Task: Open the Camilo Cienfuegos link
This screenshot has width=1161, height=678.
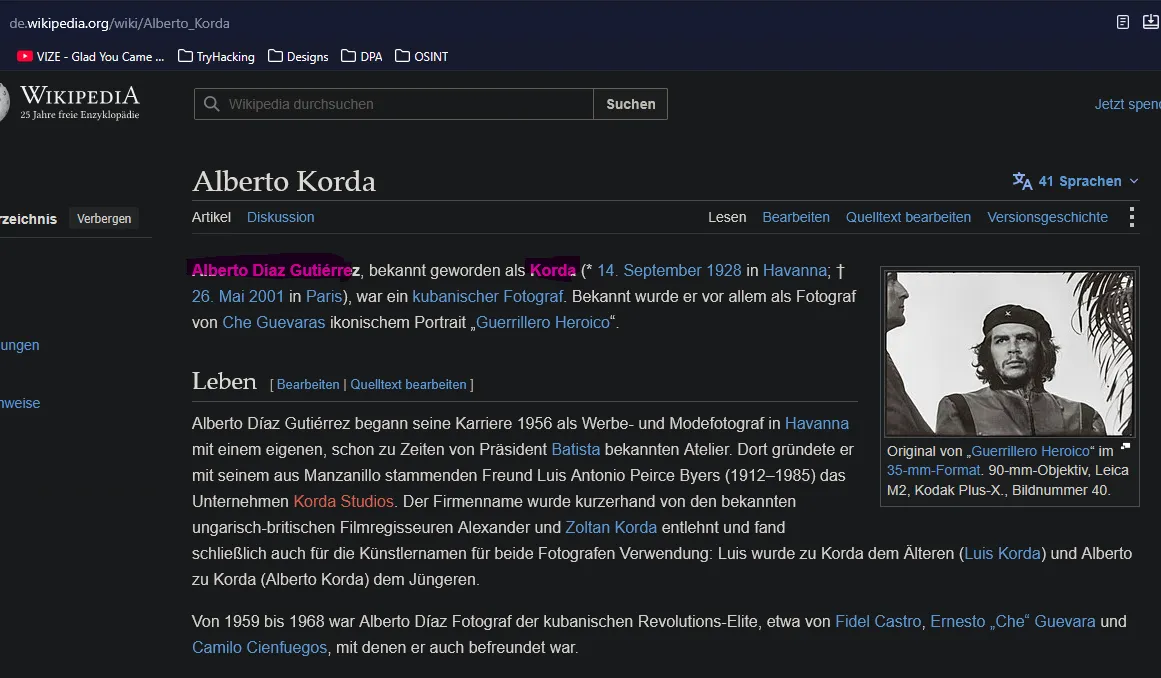Action: [259, 647]
